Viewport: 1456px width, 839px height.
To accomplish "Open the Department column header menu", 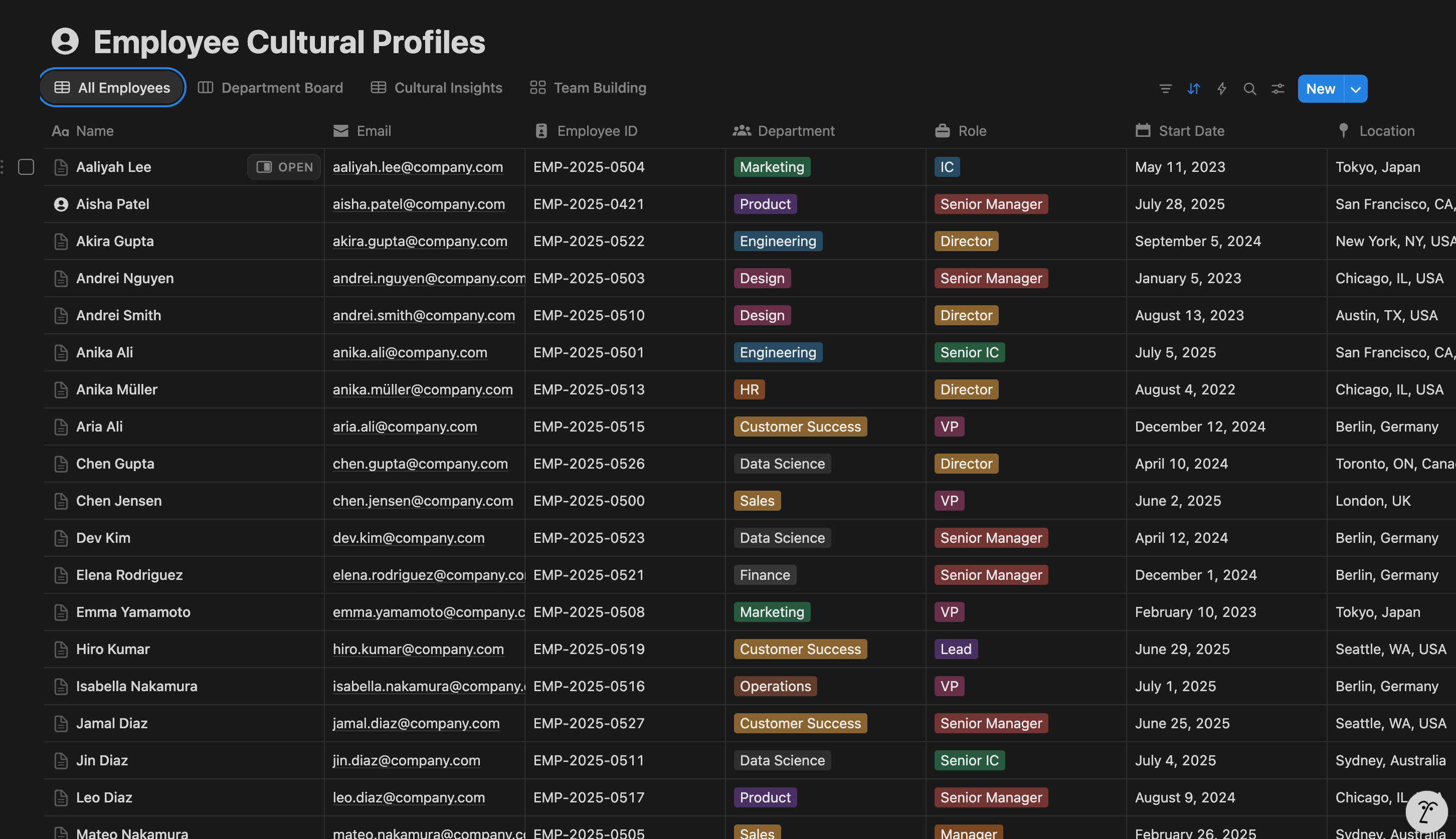I will point(796,131).
